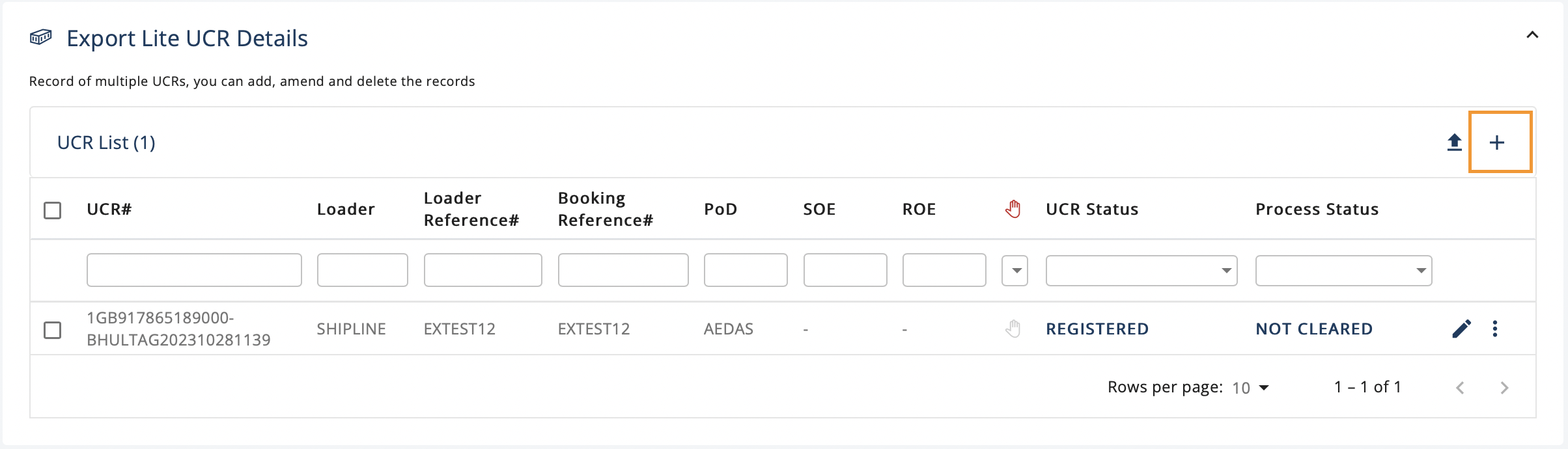This screenshot has height=449, width=1568.
Task: Go to the next page arrow
Action: click(1504, 388)
